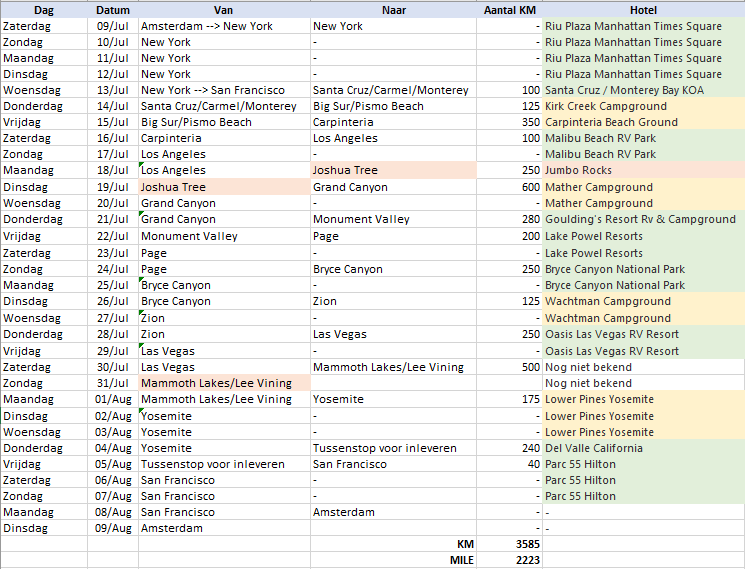Click the 'Del Valle California' hotel cell

click(643, 448)
